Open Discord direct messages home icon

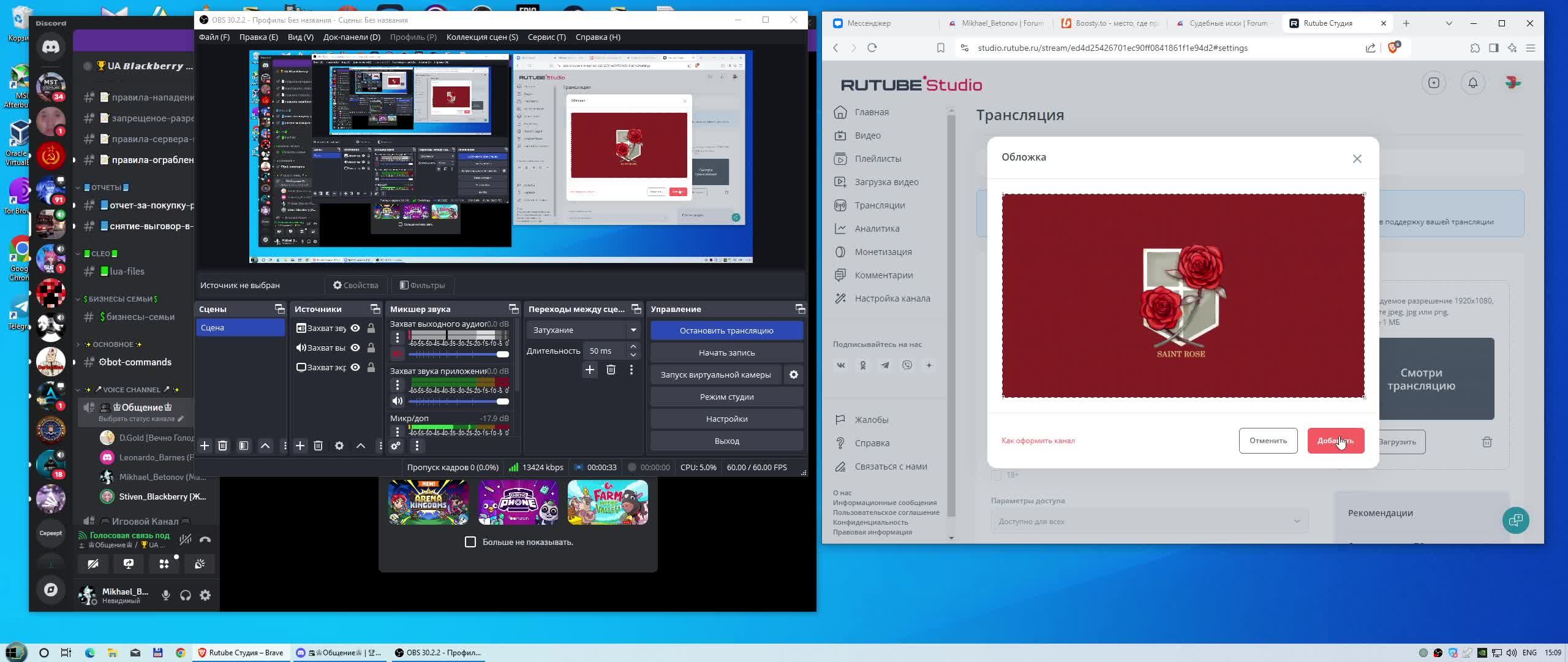(x=51, y=47)
